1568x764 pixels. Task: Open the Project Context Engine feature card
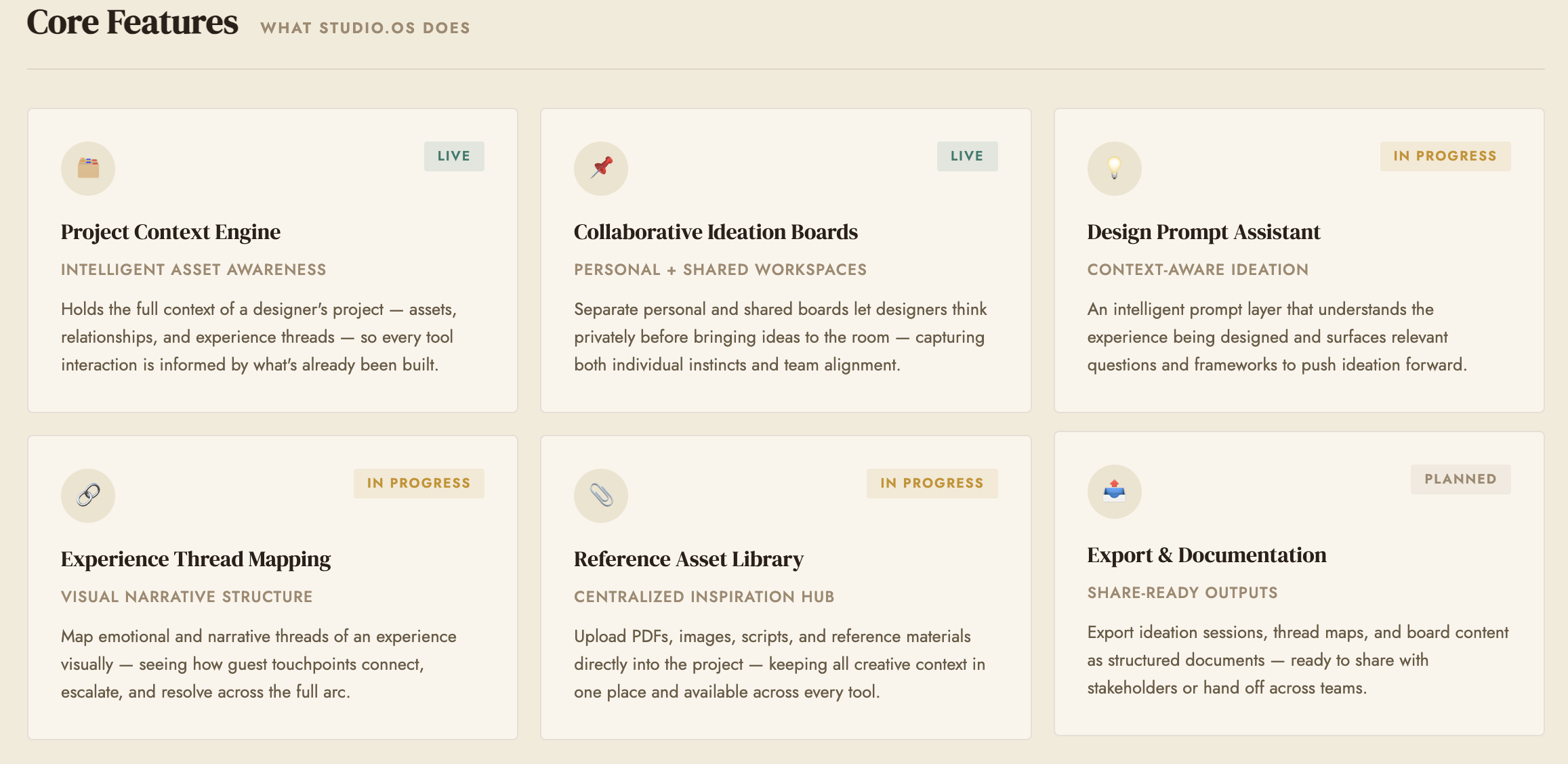point(170,232)
